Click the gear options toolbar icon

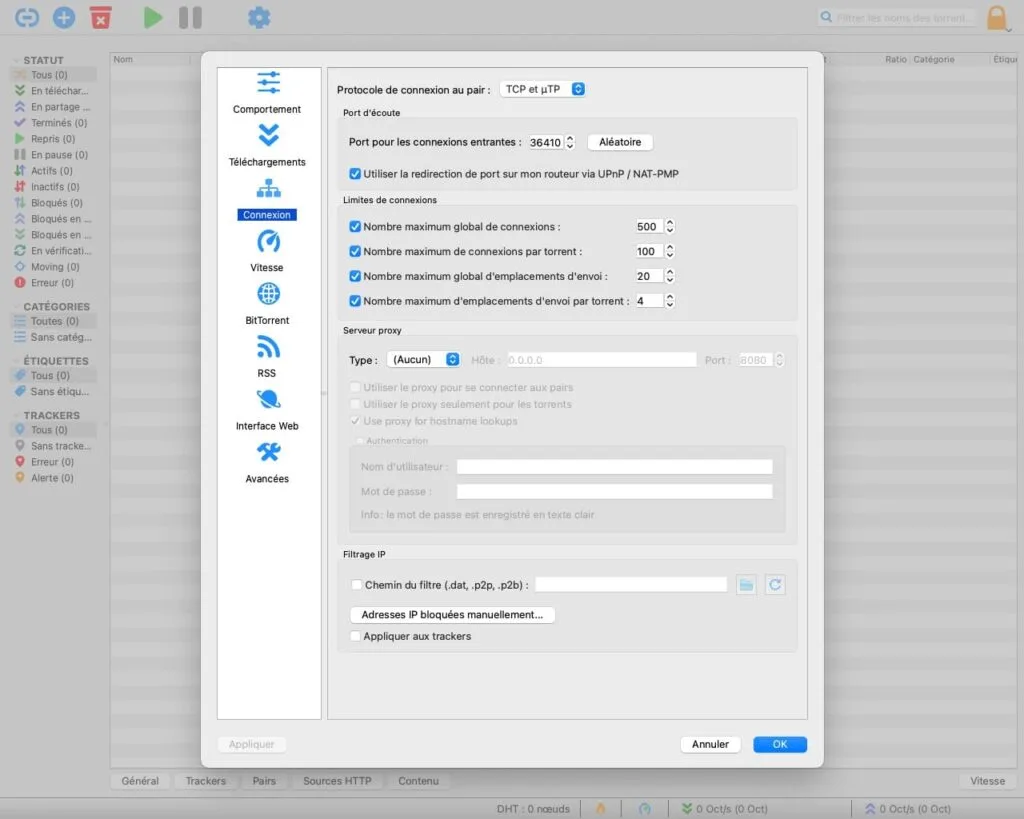259,18
